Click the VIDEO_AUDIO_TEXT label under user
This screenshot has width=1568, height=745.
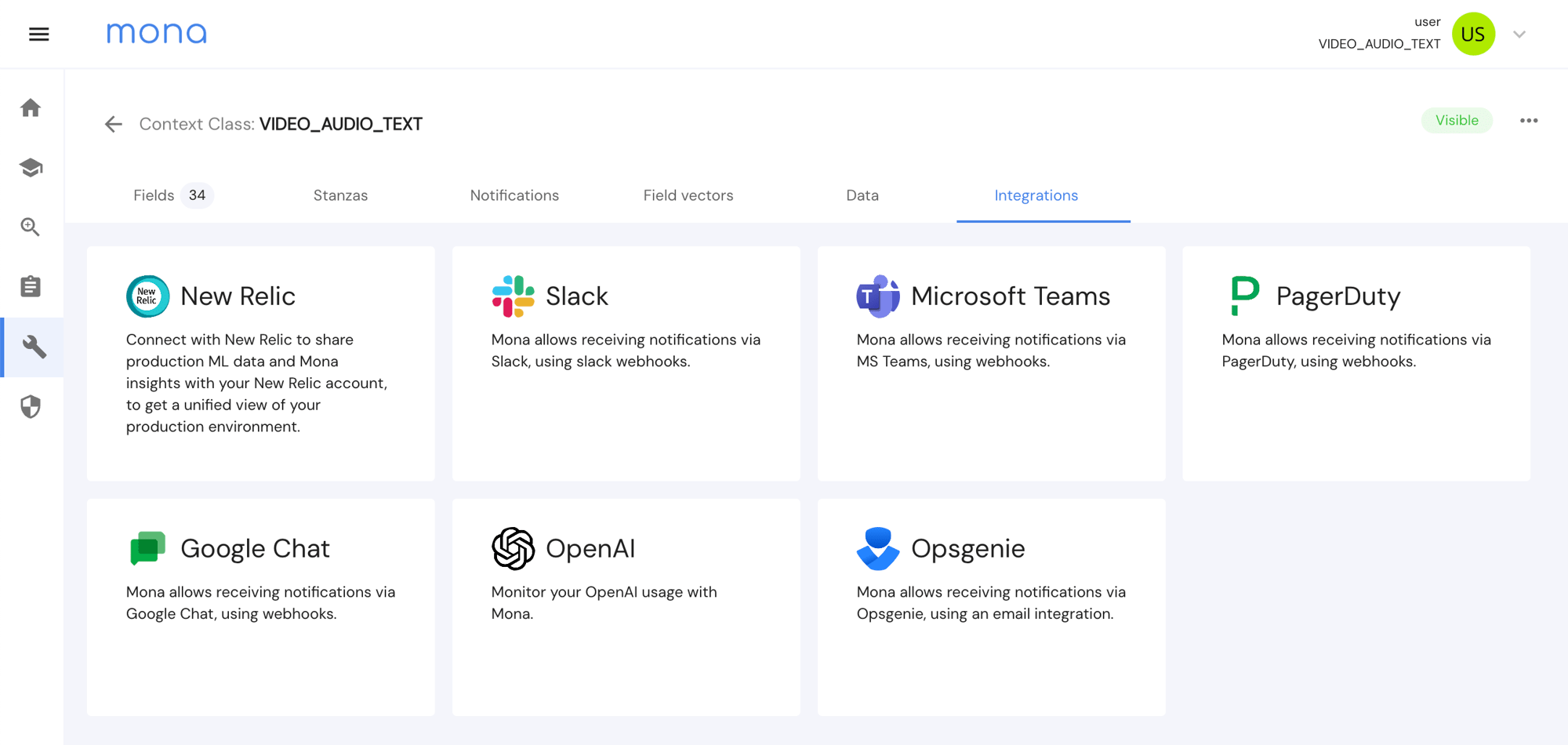click(x=1379, y=44)
